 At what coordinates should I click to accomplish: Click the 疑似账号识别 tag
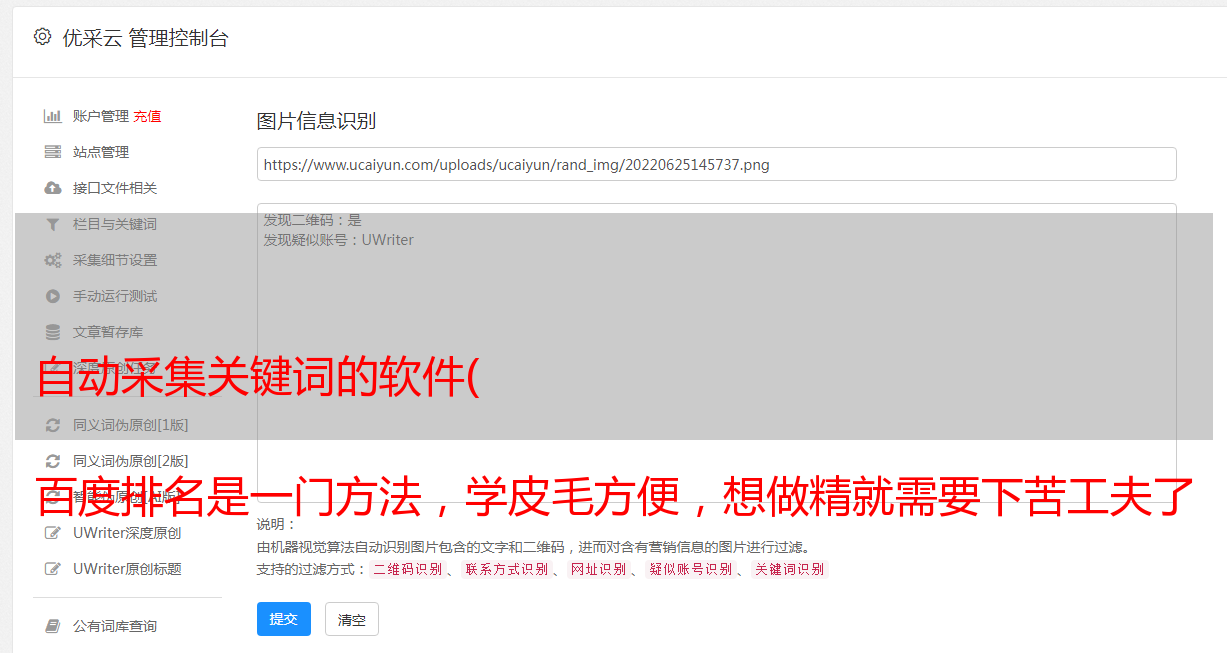pos(690,569)
